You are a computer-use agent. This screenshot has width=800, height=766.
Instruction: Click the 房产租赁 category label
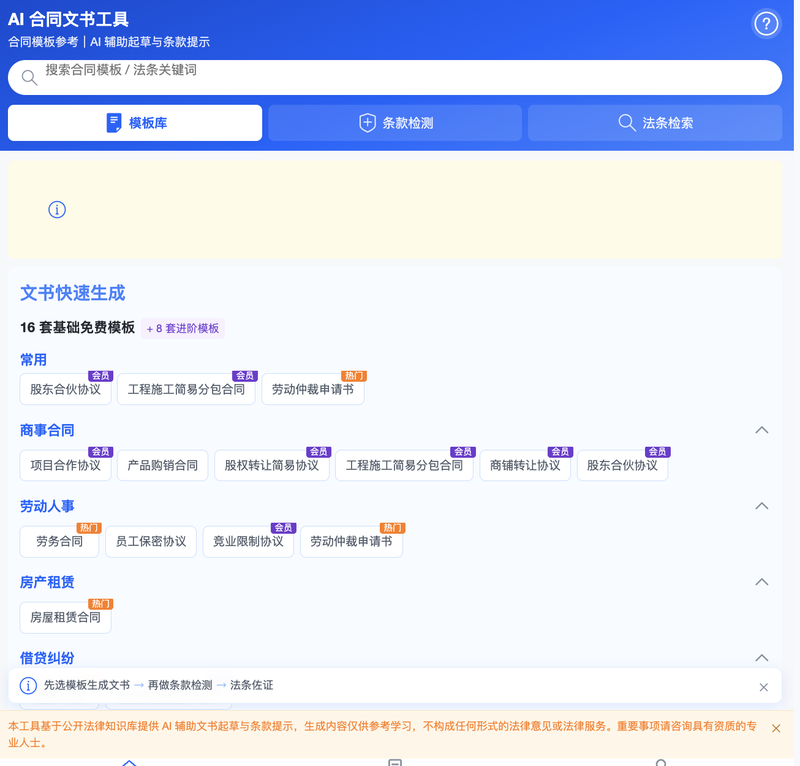pyautogui.click(x=47, y=582)
